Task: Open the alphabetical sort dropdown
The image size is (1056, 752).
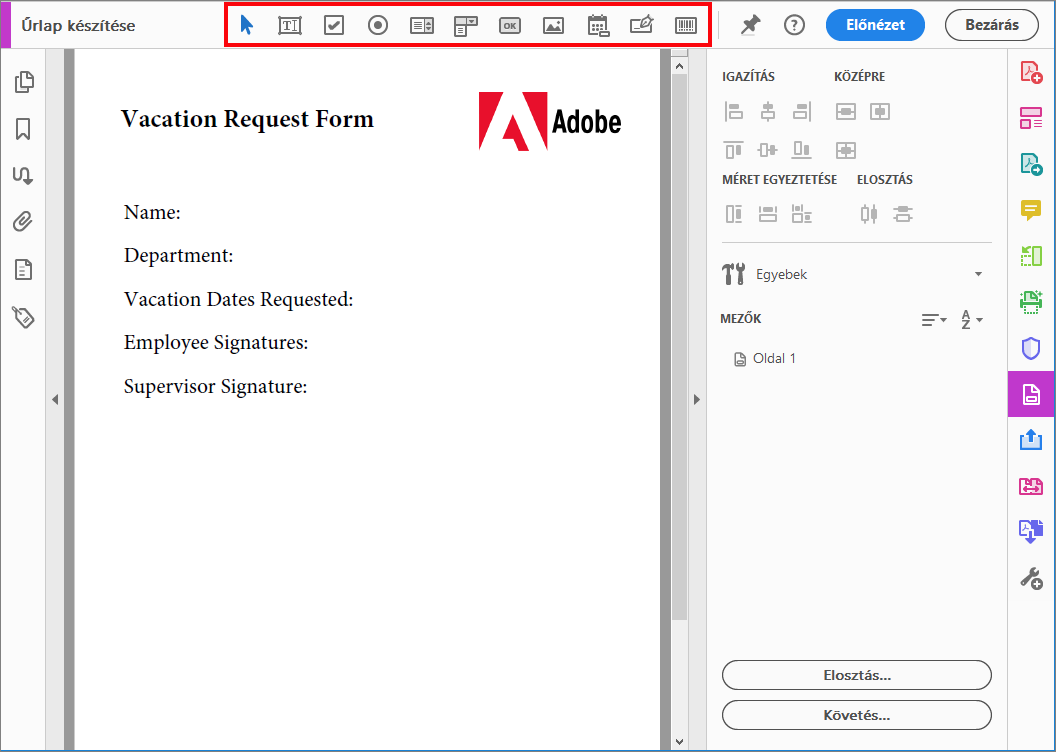Action: click(969, 319)
